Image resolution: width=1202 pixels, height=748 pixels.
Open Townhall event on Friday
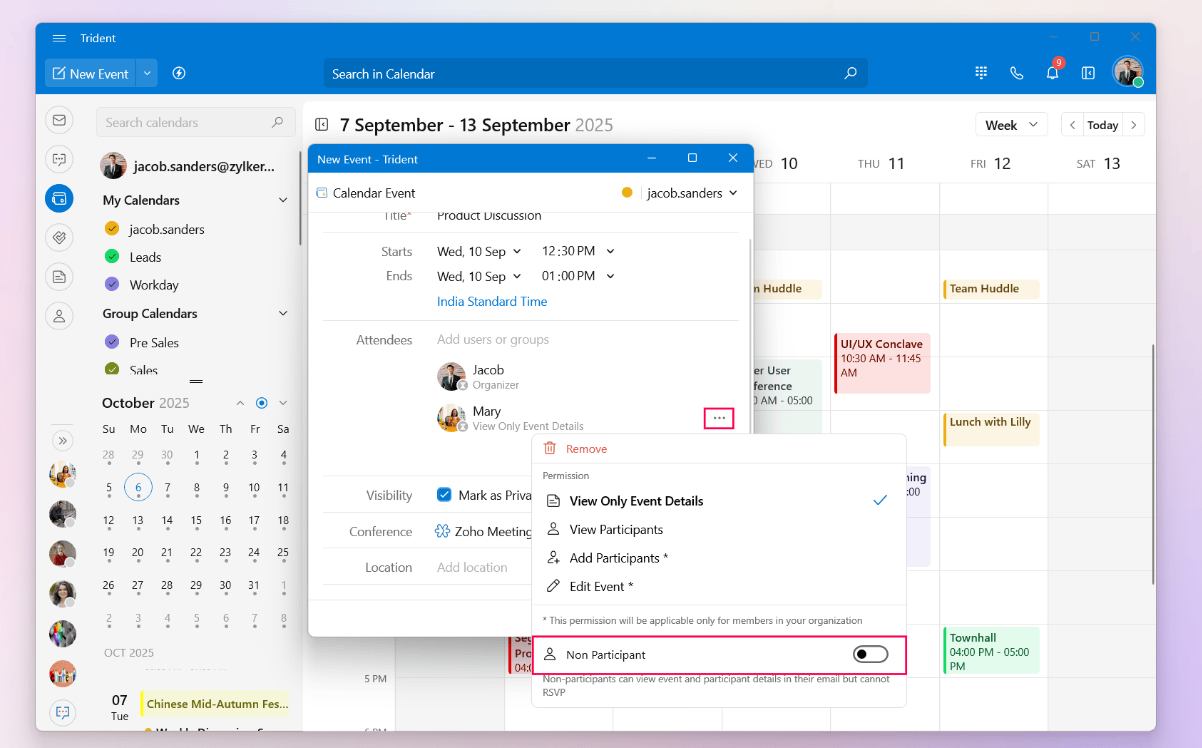pos(991,651)
